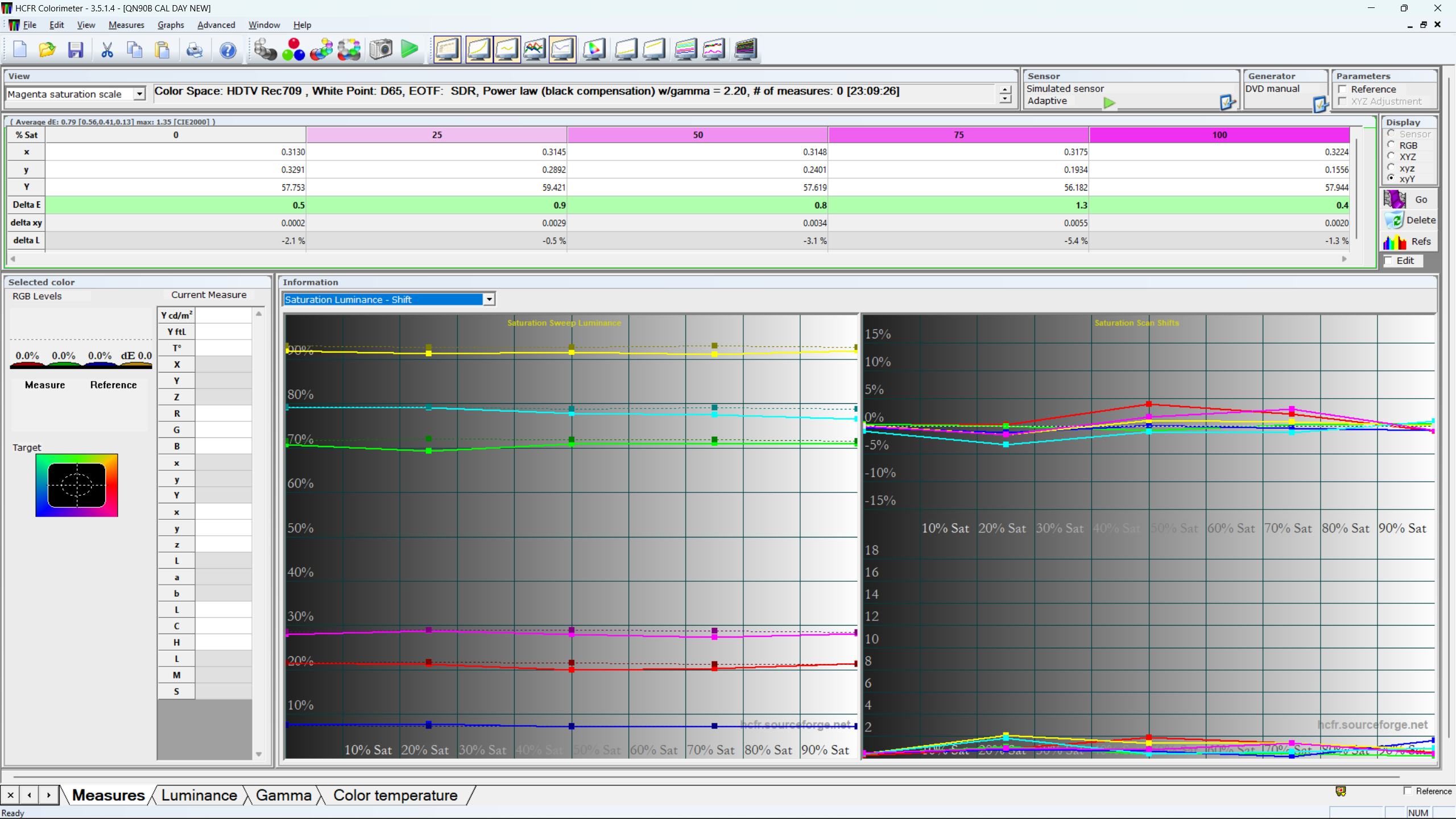Click the 100% saturation magenta column header
The width and height of the screenshot is (1456, 819).
click(x=1219, y=135)
